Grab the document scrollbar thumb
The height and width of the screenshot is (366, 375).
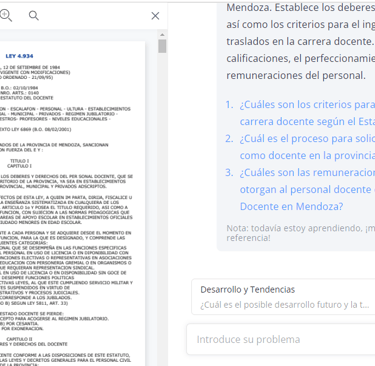click(162, 46)
